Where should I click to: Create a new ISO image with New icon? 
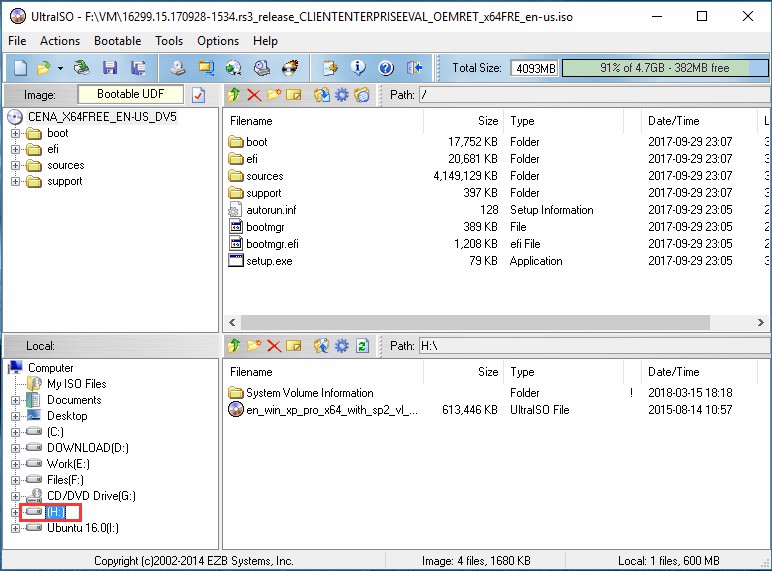pos(20,68)
